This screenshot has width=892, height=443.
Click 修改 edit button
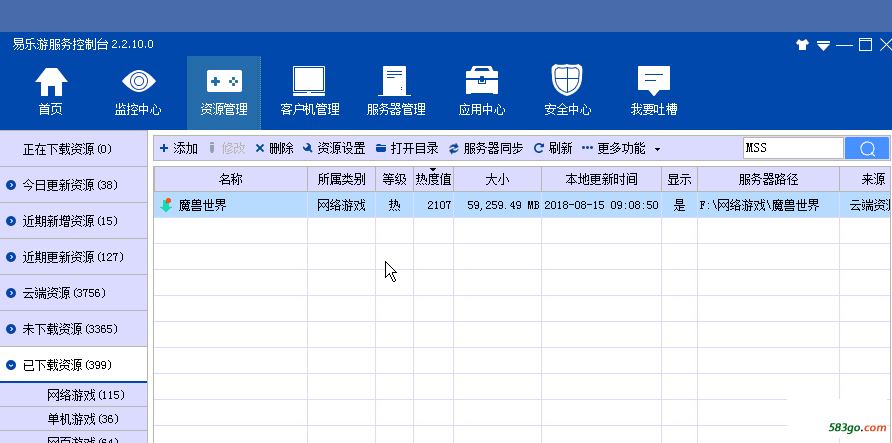pyautogui.click(x=227, y=148)
